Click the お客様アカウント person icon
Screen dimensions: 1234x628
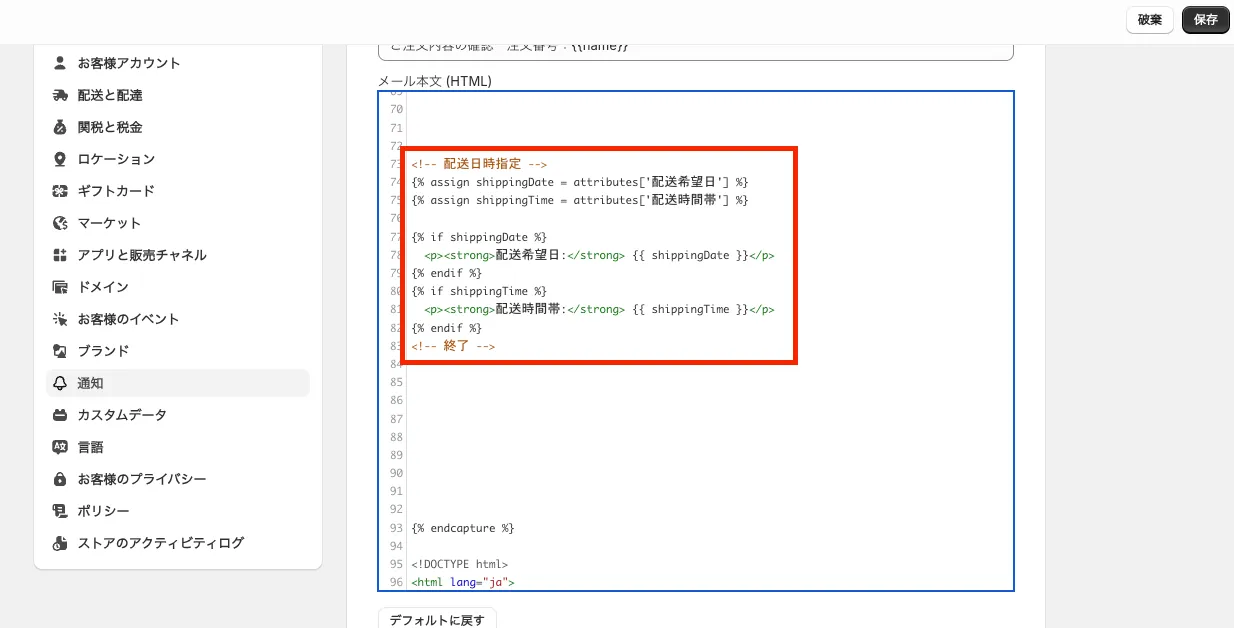pyautogui.click(x=60, y=63)
